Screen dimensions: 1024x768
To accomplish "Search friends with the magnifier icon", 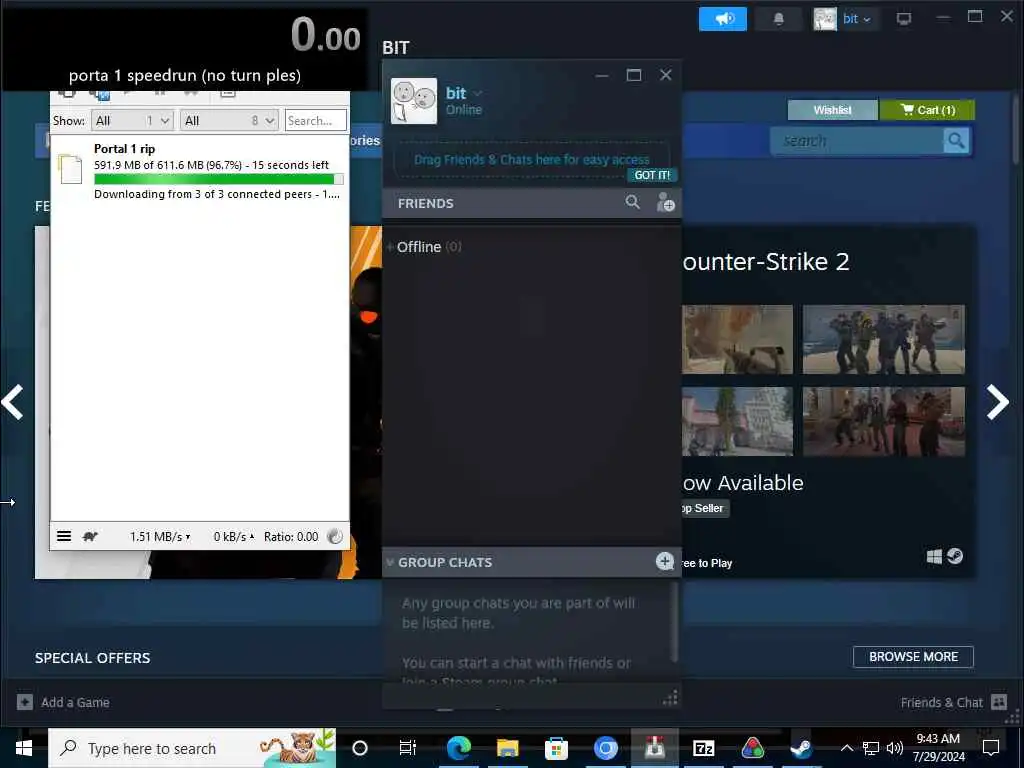I will point(632,202).
